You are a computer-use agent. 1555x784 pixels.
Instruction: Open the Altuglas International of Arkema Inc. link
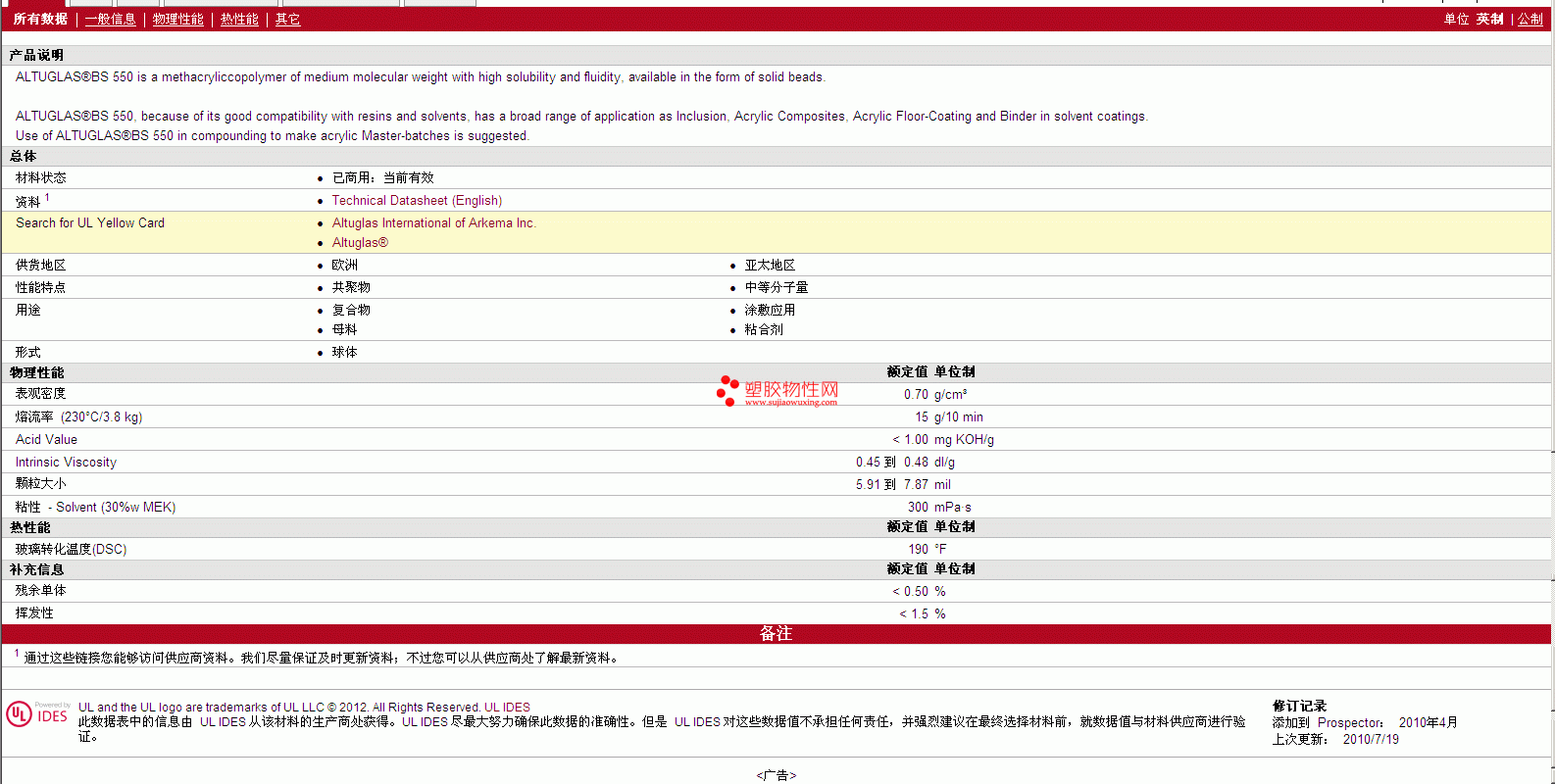click(x=433, y=222)
